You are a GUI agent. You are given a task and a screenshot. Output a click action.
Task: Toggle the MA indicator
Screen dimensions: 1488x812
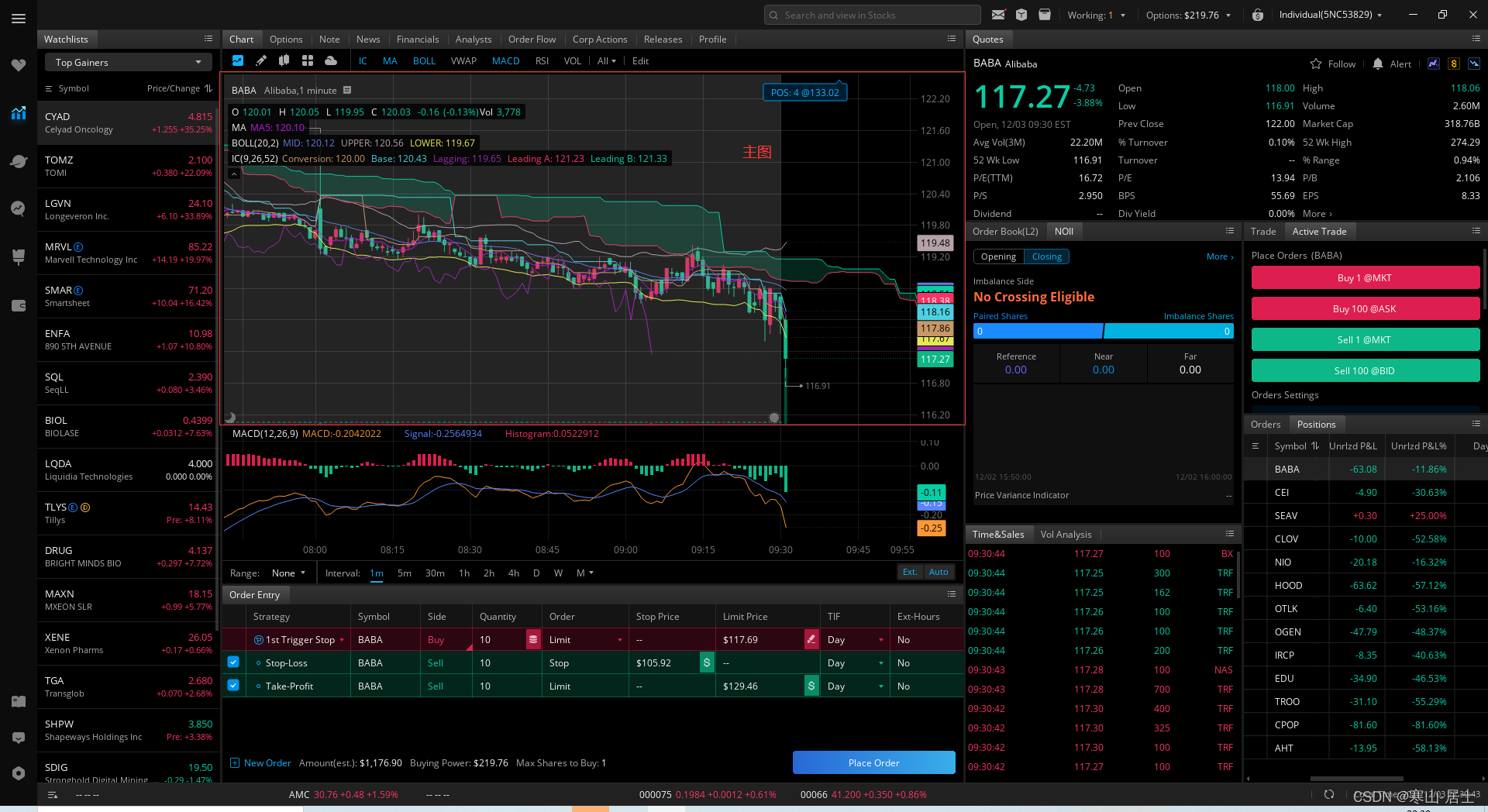point(390,61)
